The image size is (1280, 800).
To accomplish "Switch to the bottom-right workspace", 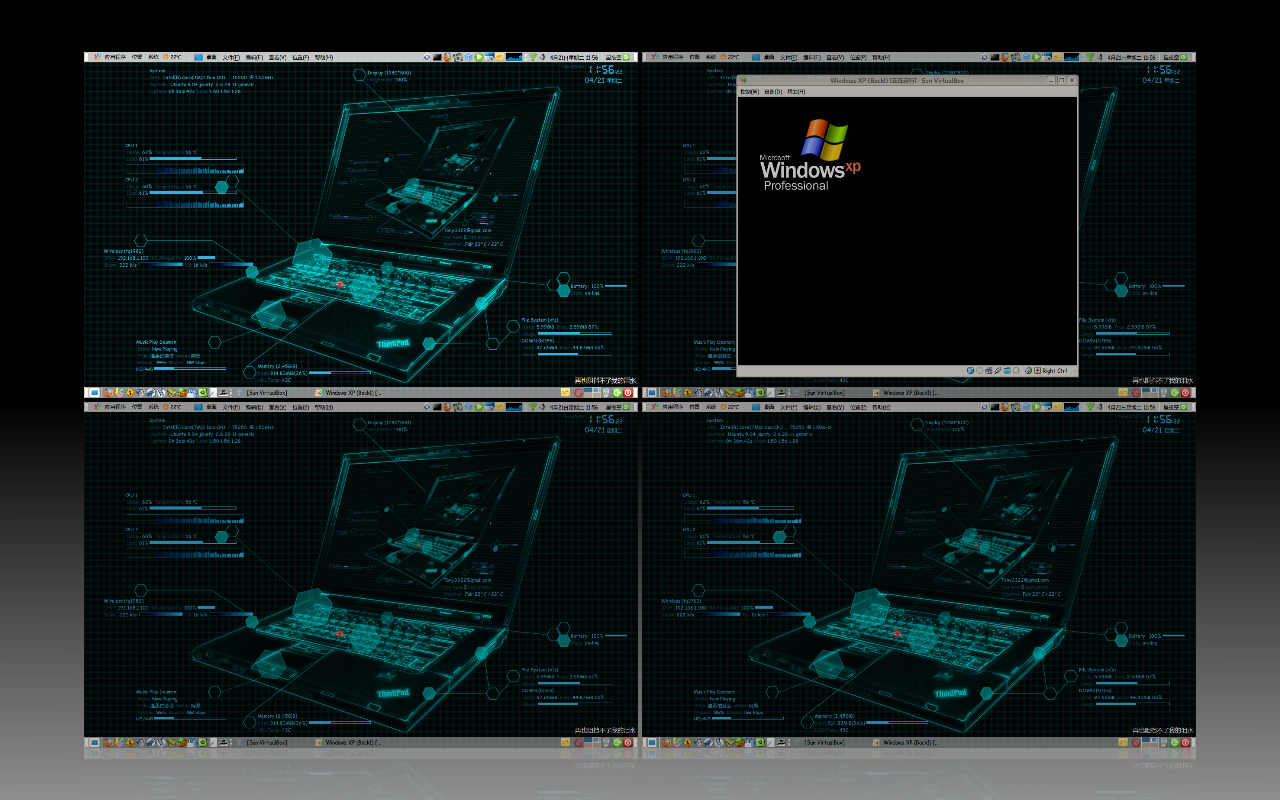I will [919, 576].
